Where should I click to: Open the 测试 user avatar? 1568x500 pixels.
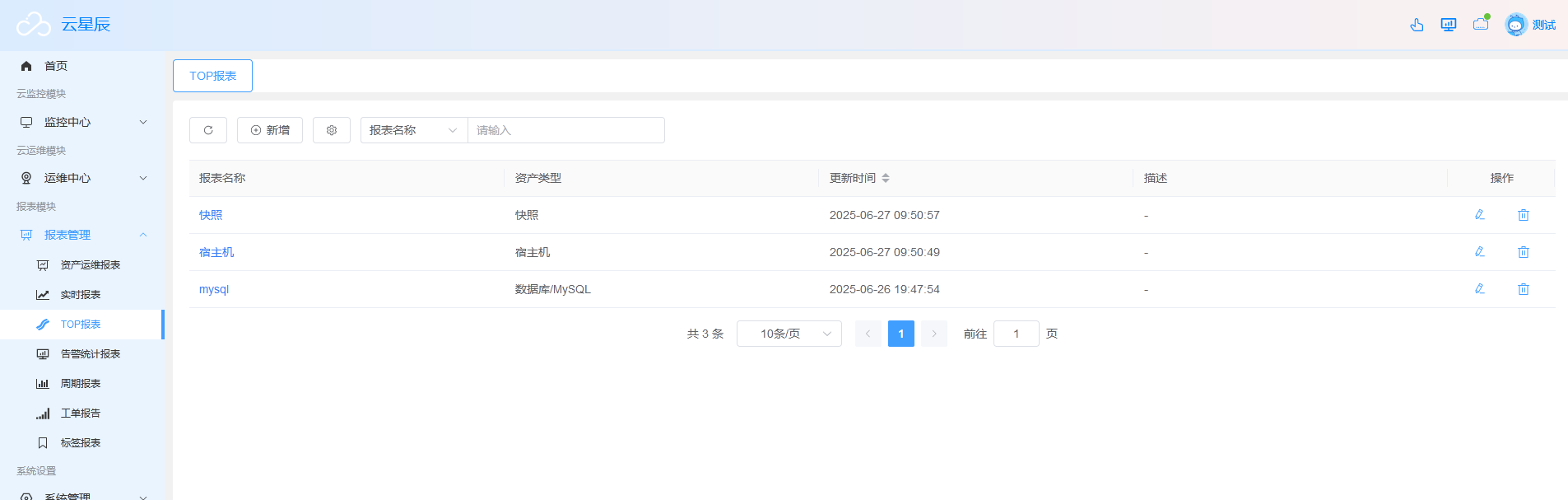click(x=1515, y=25)
